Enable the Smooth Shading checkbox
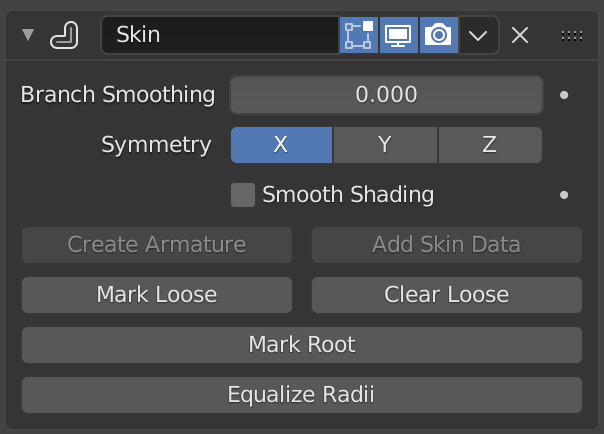604x434 pixels. (x=243, y=195)
